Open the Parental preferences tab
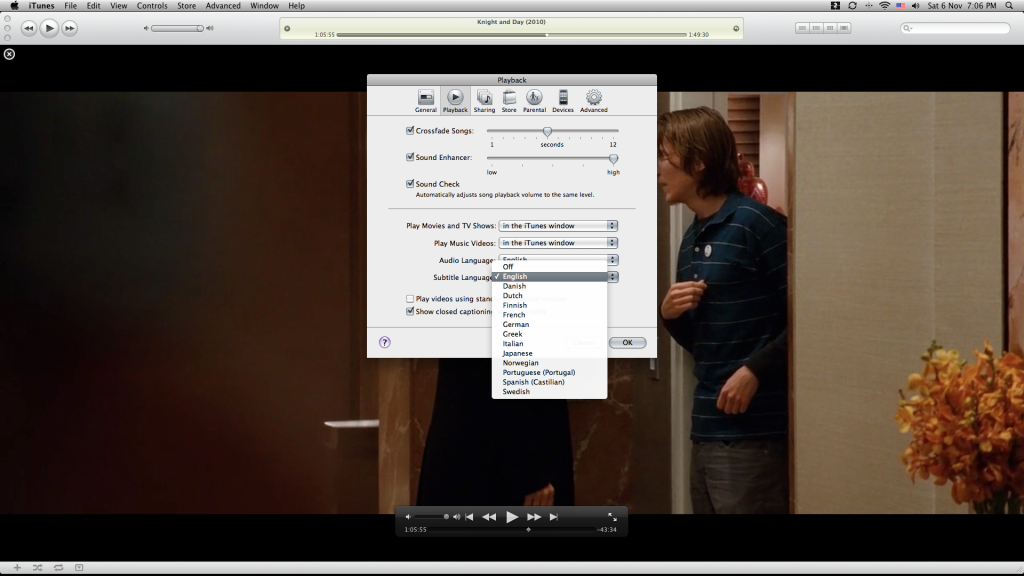The width and height of the screenshot is (1024, 576). (534, 101)
